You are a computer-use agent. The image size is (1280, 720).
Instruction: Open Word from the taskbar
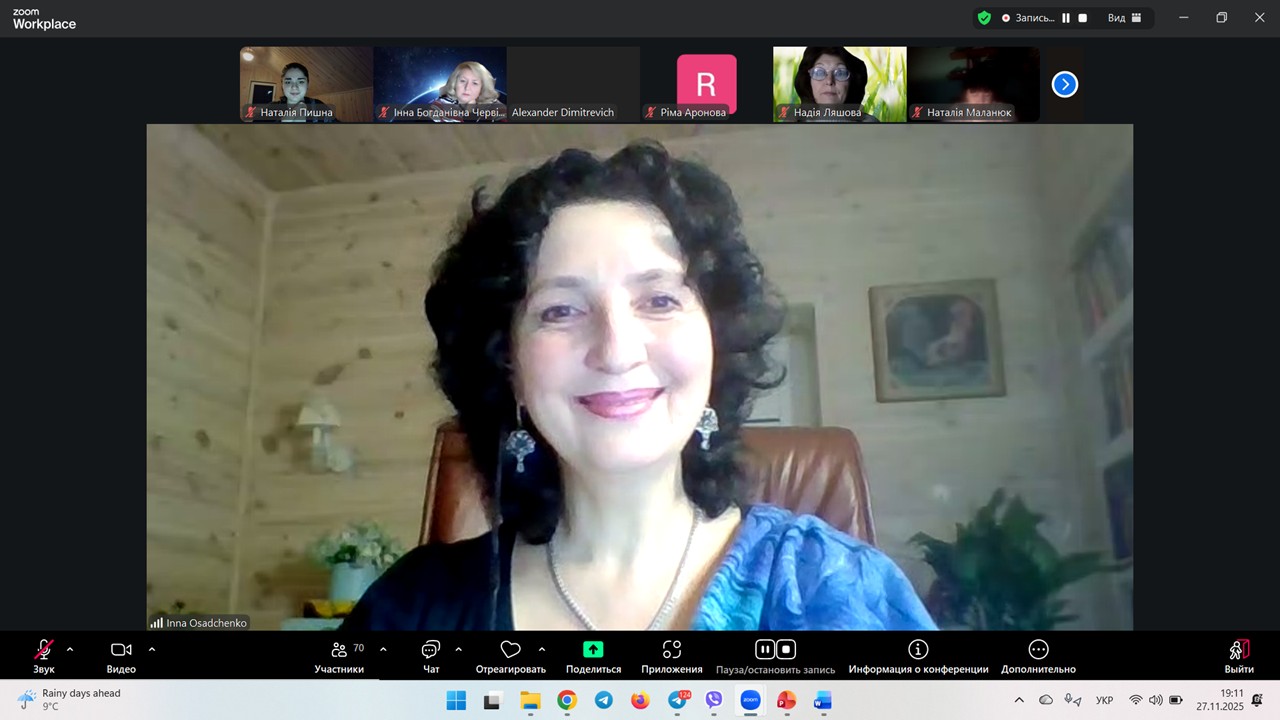[x=822, y=700]
